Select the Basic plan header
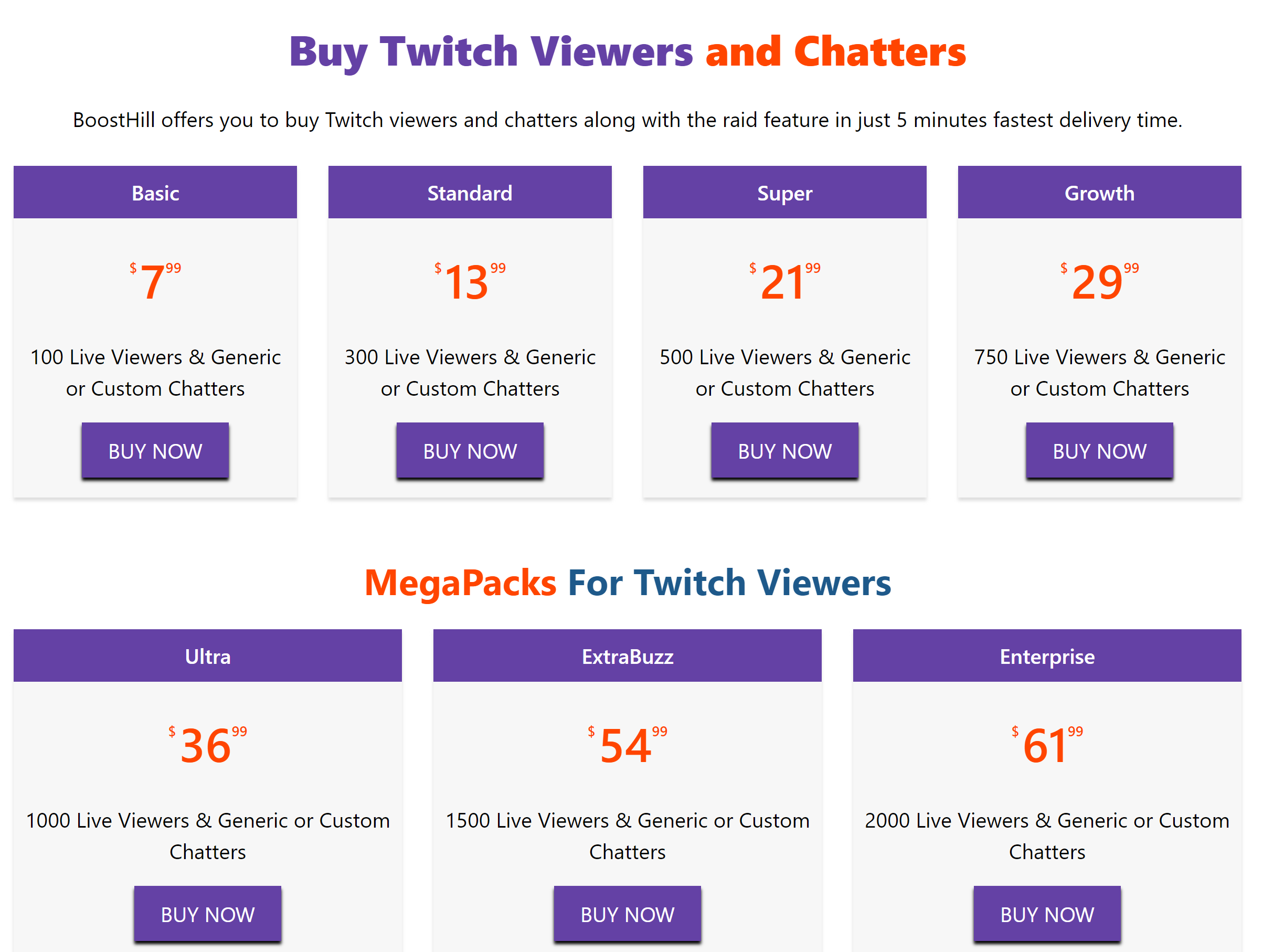The width and height of the screenshot is (1263, 952). (x=155, y=193)
